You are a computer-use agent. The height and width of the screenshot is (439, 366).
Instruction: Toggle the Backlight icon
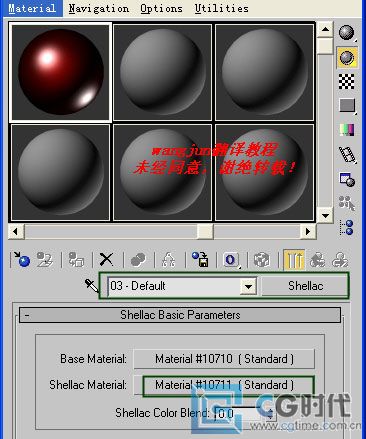[347, 57]
